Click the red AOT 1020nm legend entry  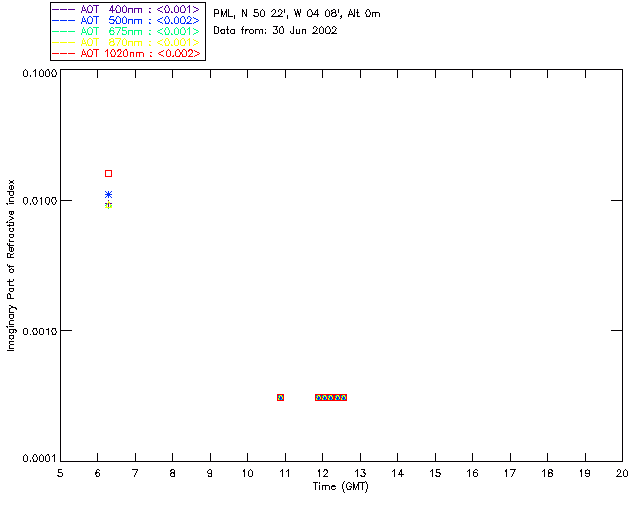126,53
